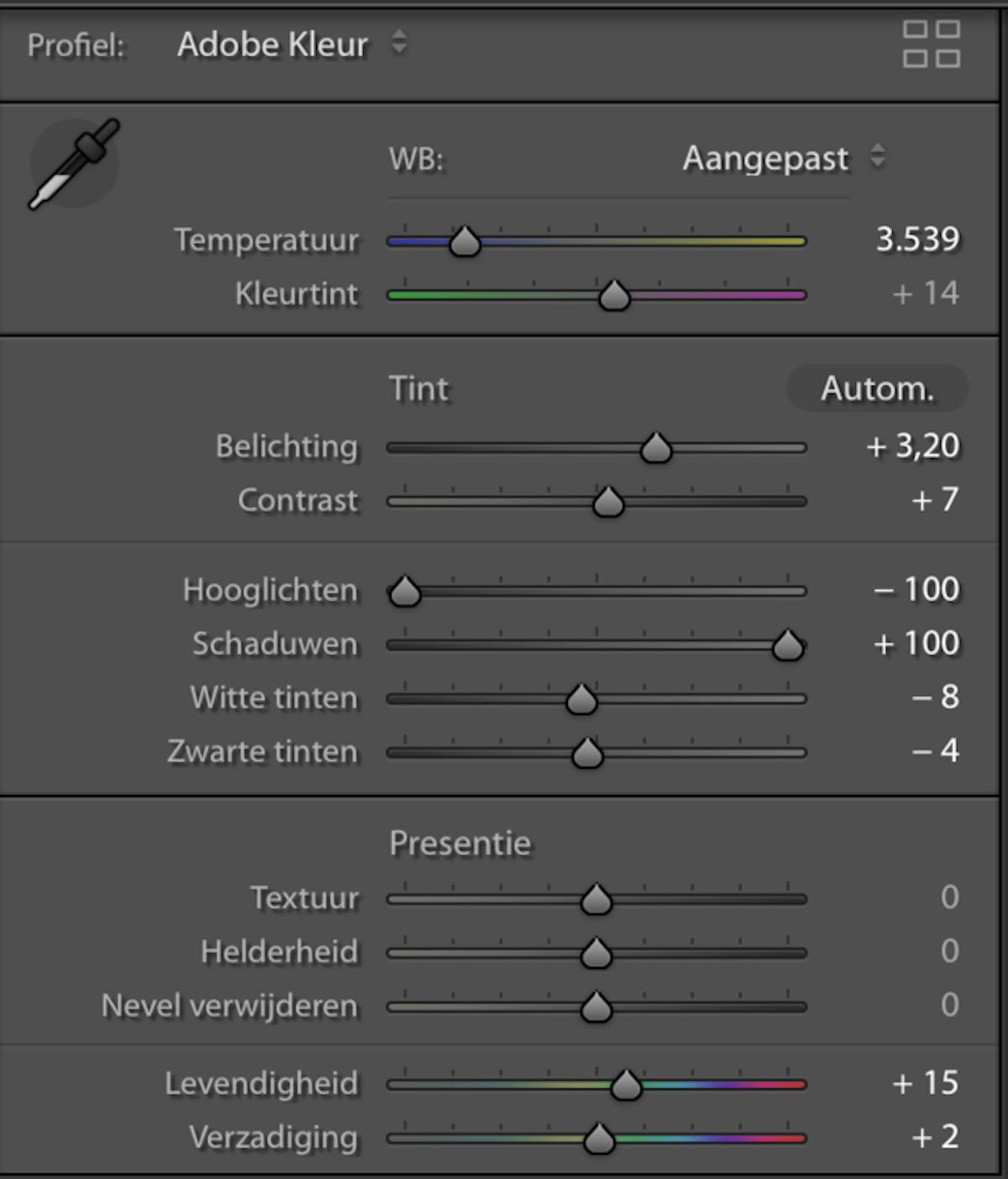
Task: Click the Presentie section heading
Action: 459,843
